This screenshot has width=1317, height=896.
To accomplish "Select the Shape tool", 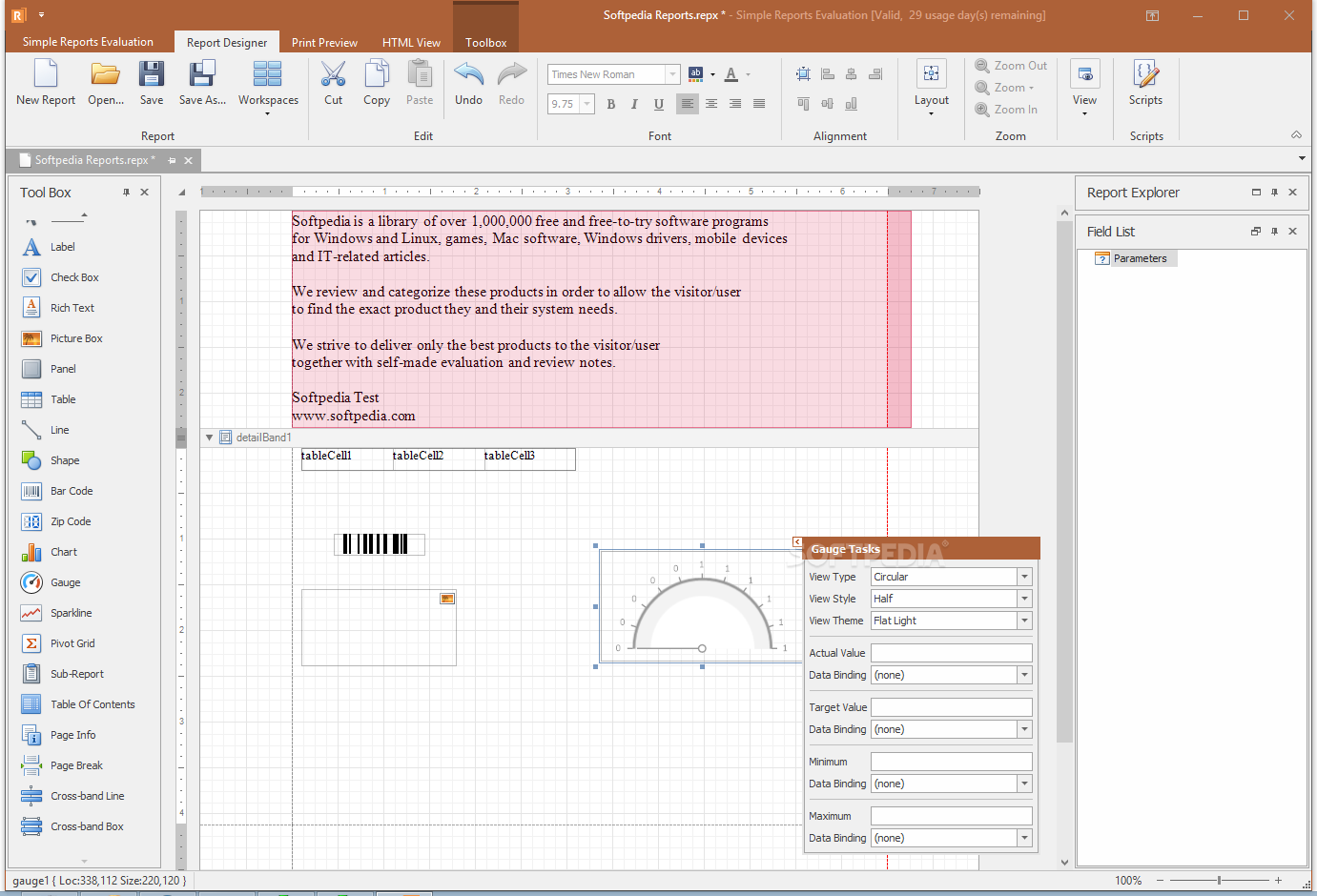I will (x=51, y=460).
